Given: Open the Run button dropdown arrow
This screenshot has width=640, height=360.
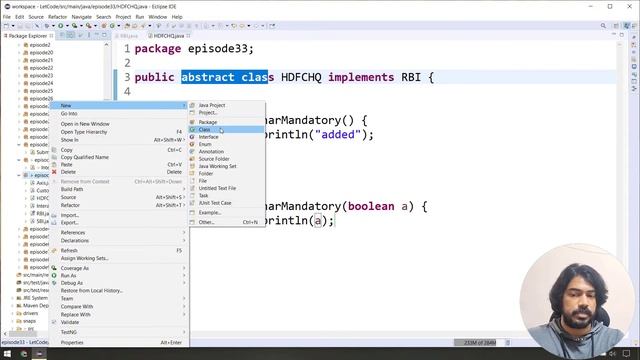Looking at the screenshot, I should (67, 26).
